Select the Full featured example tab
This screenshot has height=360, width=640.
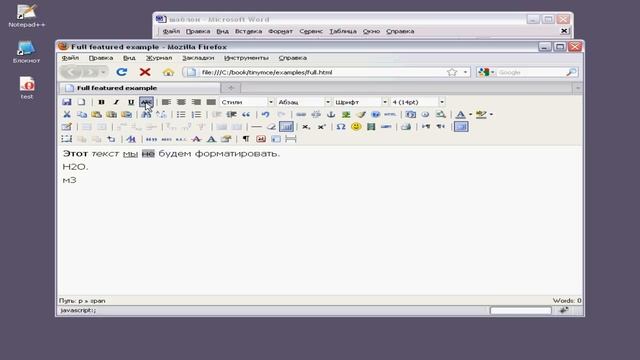pos(140,88)
